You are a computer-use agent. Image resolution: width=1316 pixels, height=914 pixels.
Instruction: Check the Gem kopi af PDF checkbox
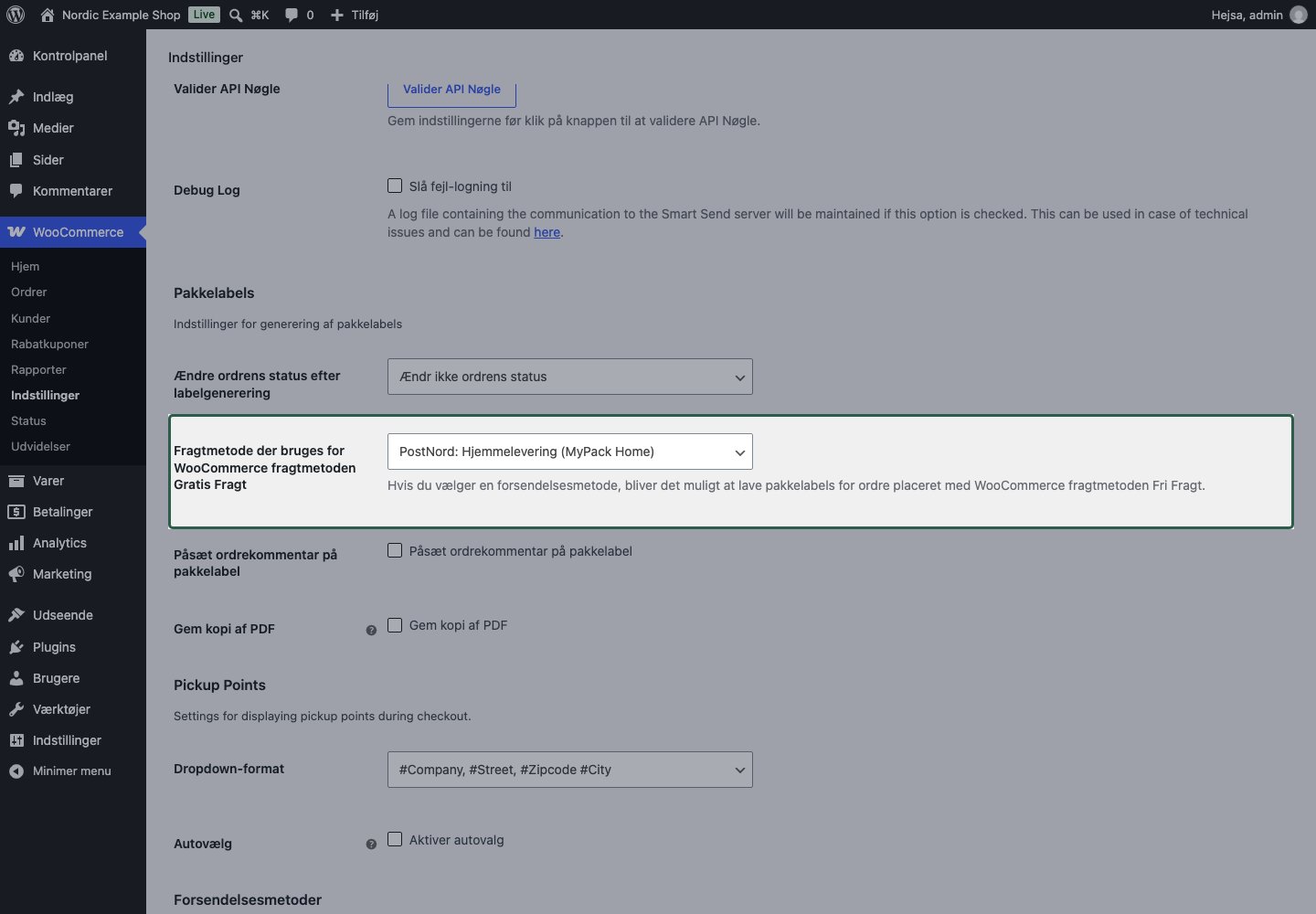395,625
